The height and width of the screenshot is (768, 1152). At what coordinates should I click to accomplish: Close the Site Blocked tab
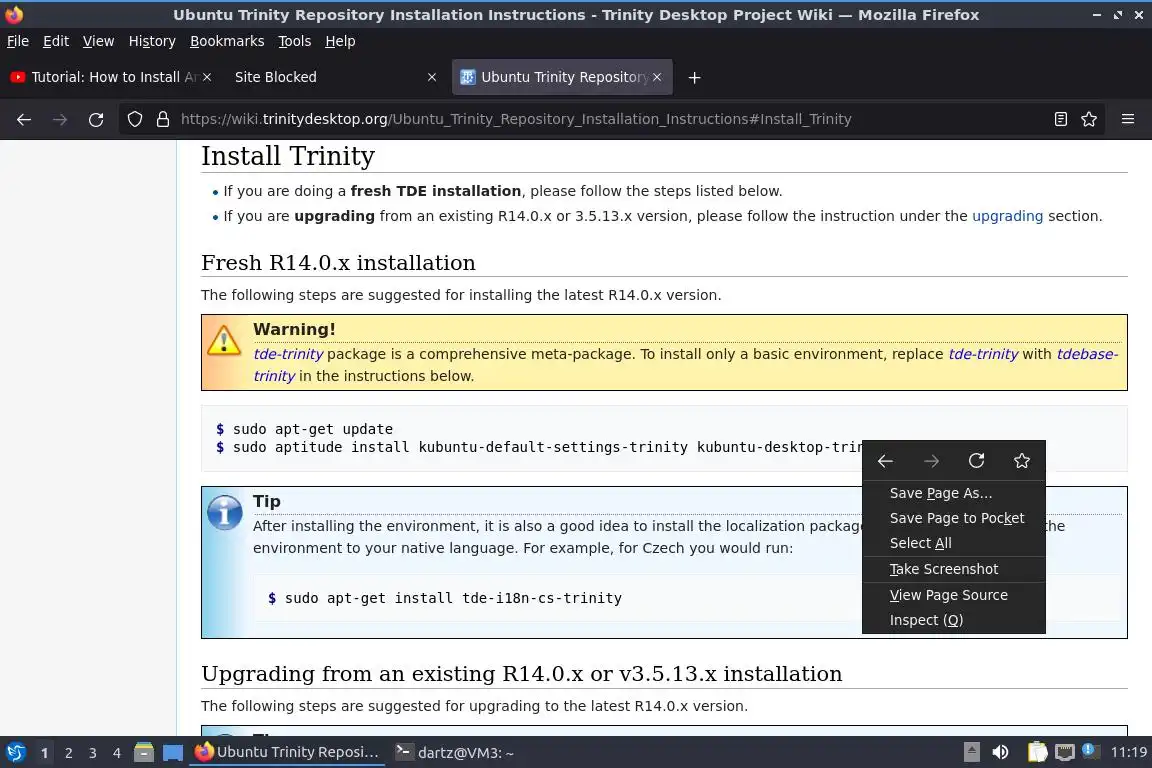(x=432, y=77)
